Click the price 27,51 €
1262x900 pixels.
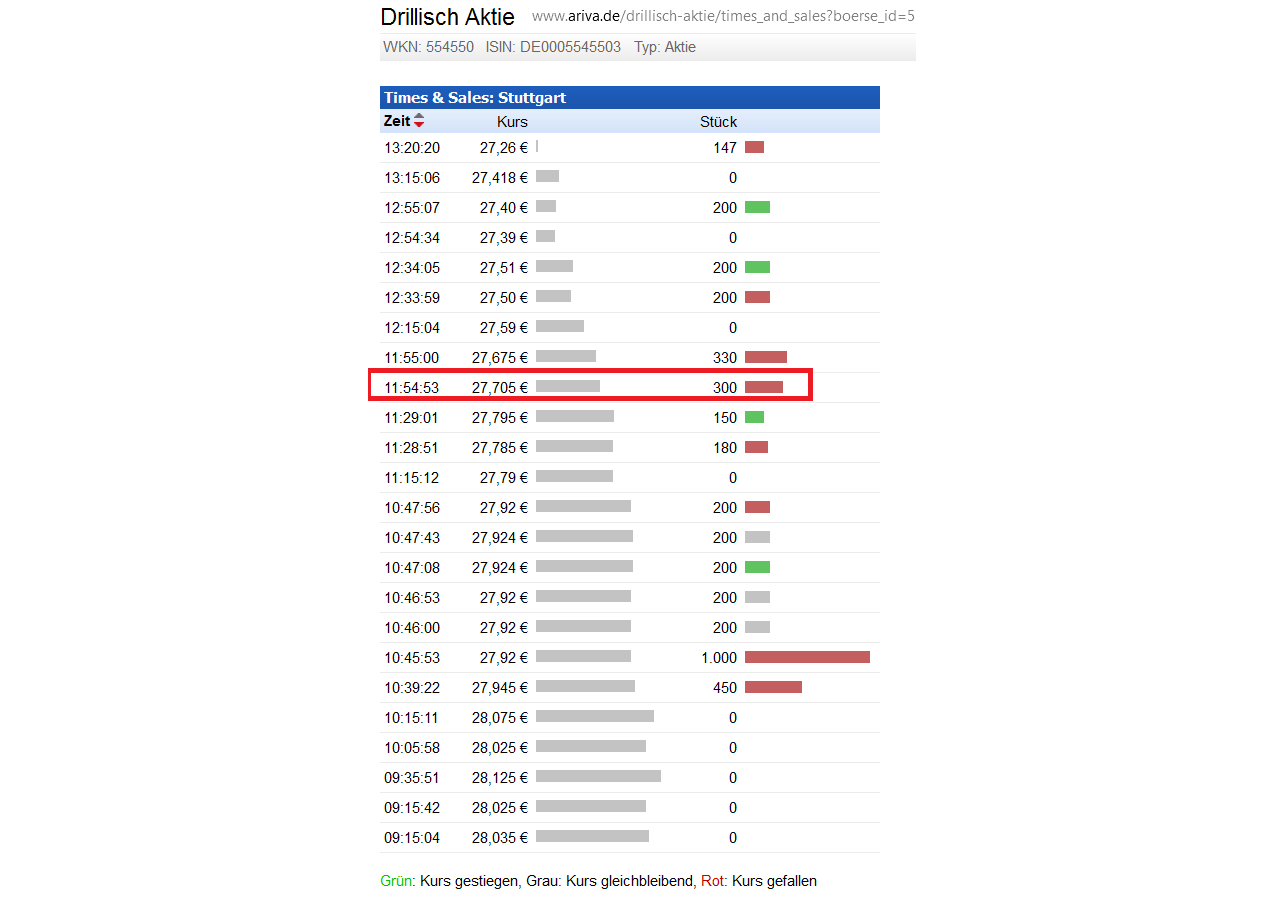pos(504,268)
